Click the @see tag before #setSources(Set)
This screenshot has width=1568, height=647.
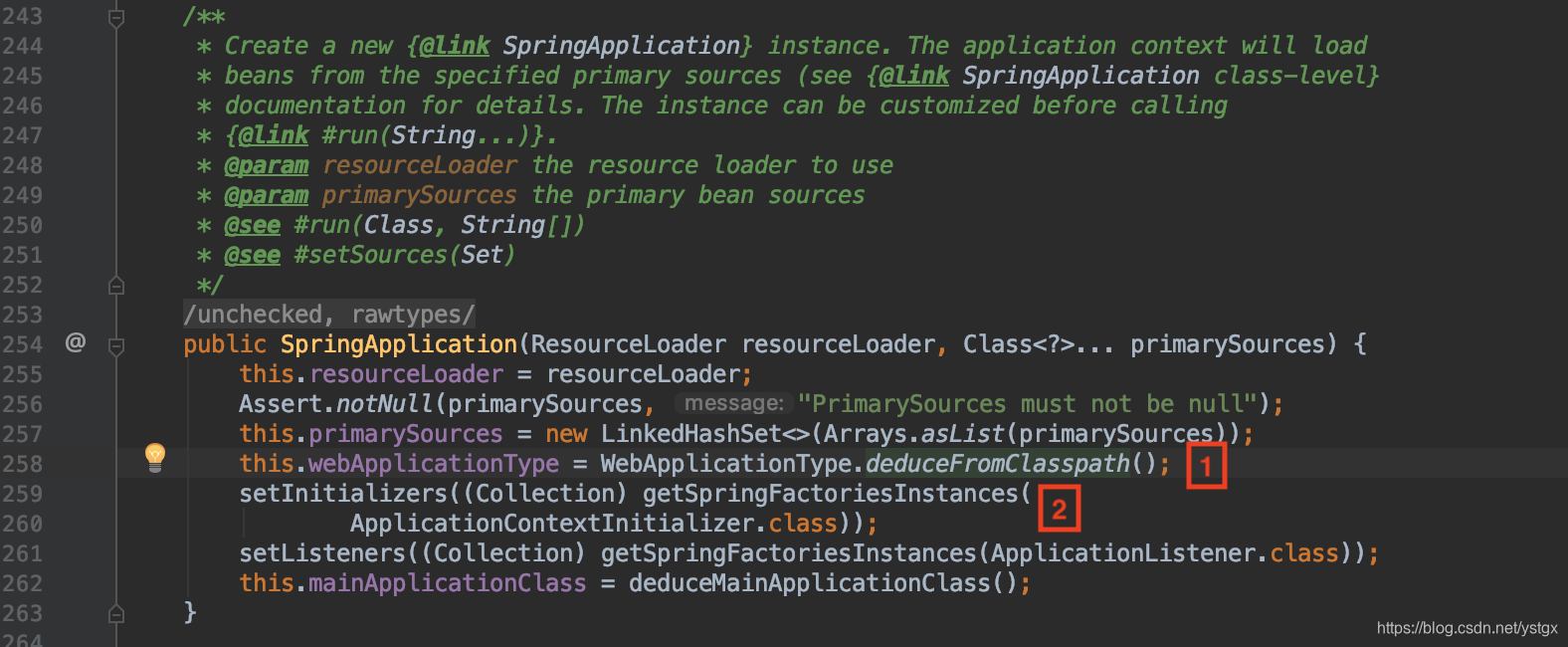[253, 255]
